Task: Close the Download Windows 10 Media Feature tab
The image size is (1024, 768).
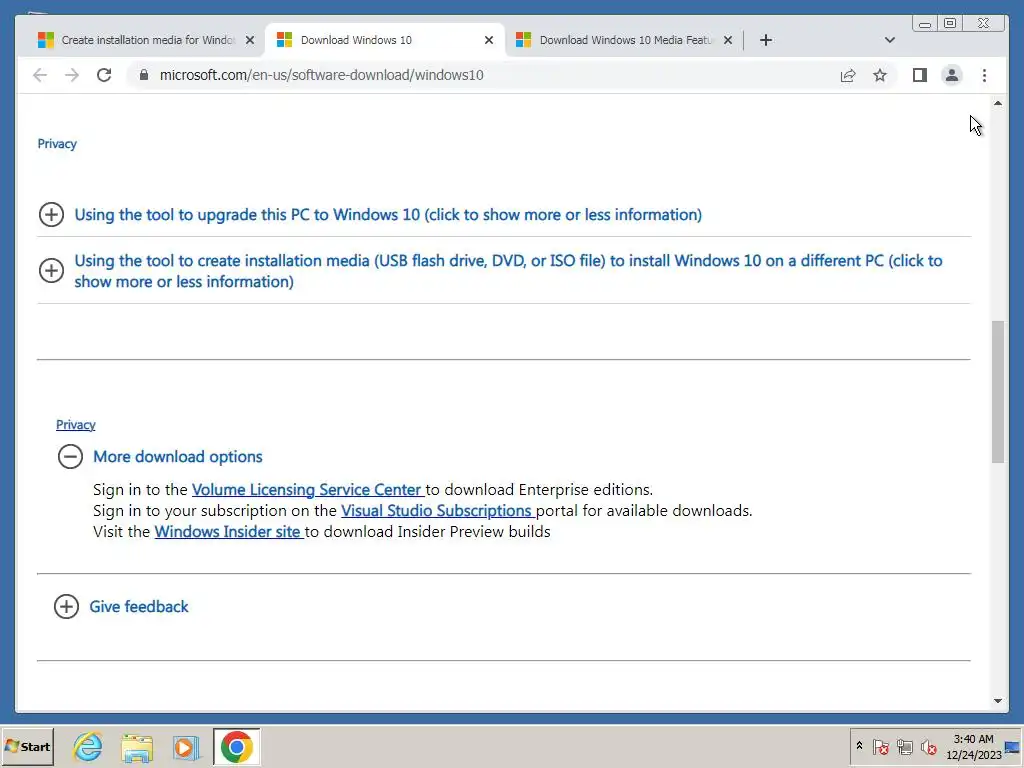Action: click(x=728, y=40)
